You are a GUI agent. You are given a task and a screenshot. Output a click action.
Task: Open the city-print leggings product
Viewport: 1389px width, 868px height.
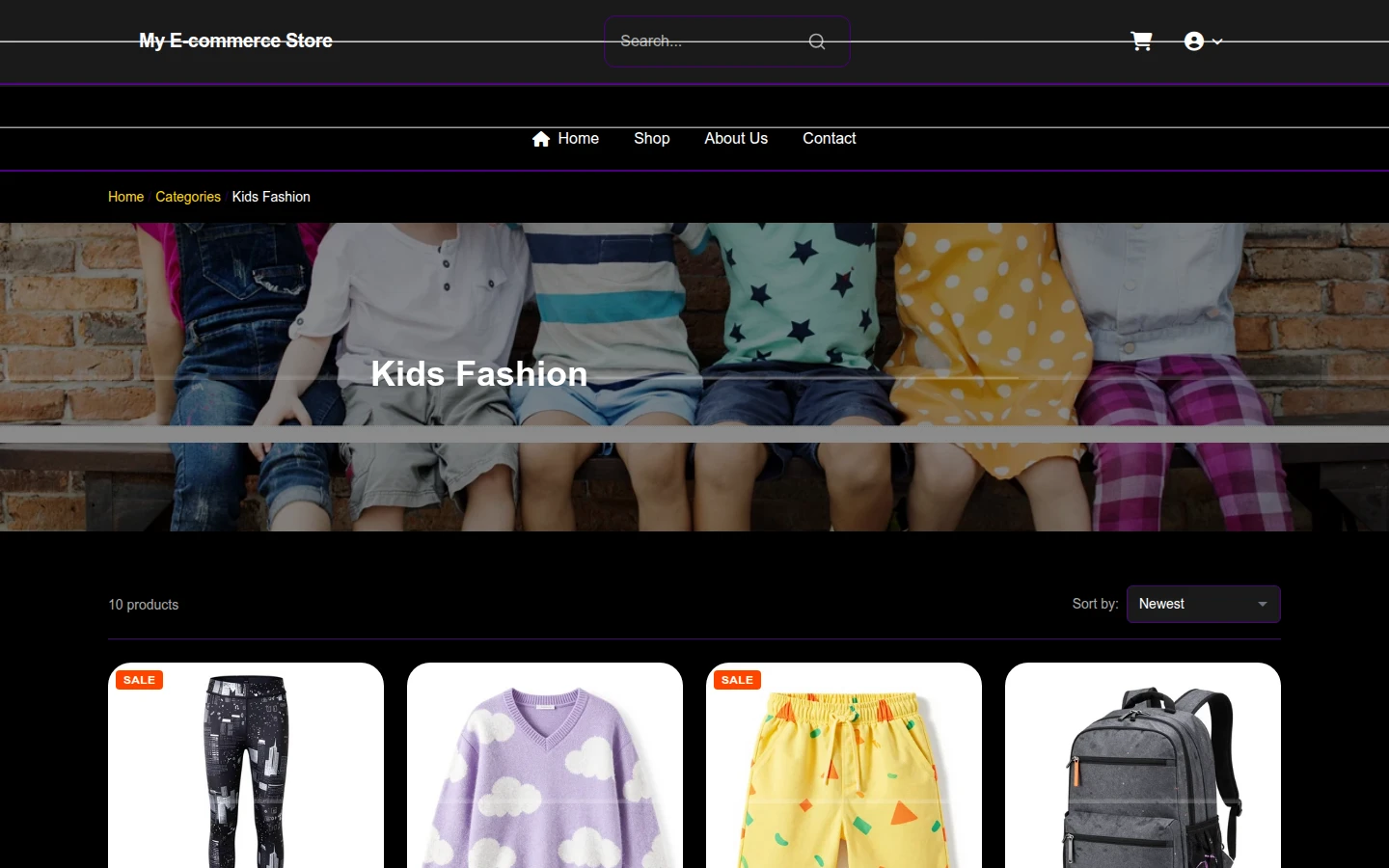(x=246, y=766)
